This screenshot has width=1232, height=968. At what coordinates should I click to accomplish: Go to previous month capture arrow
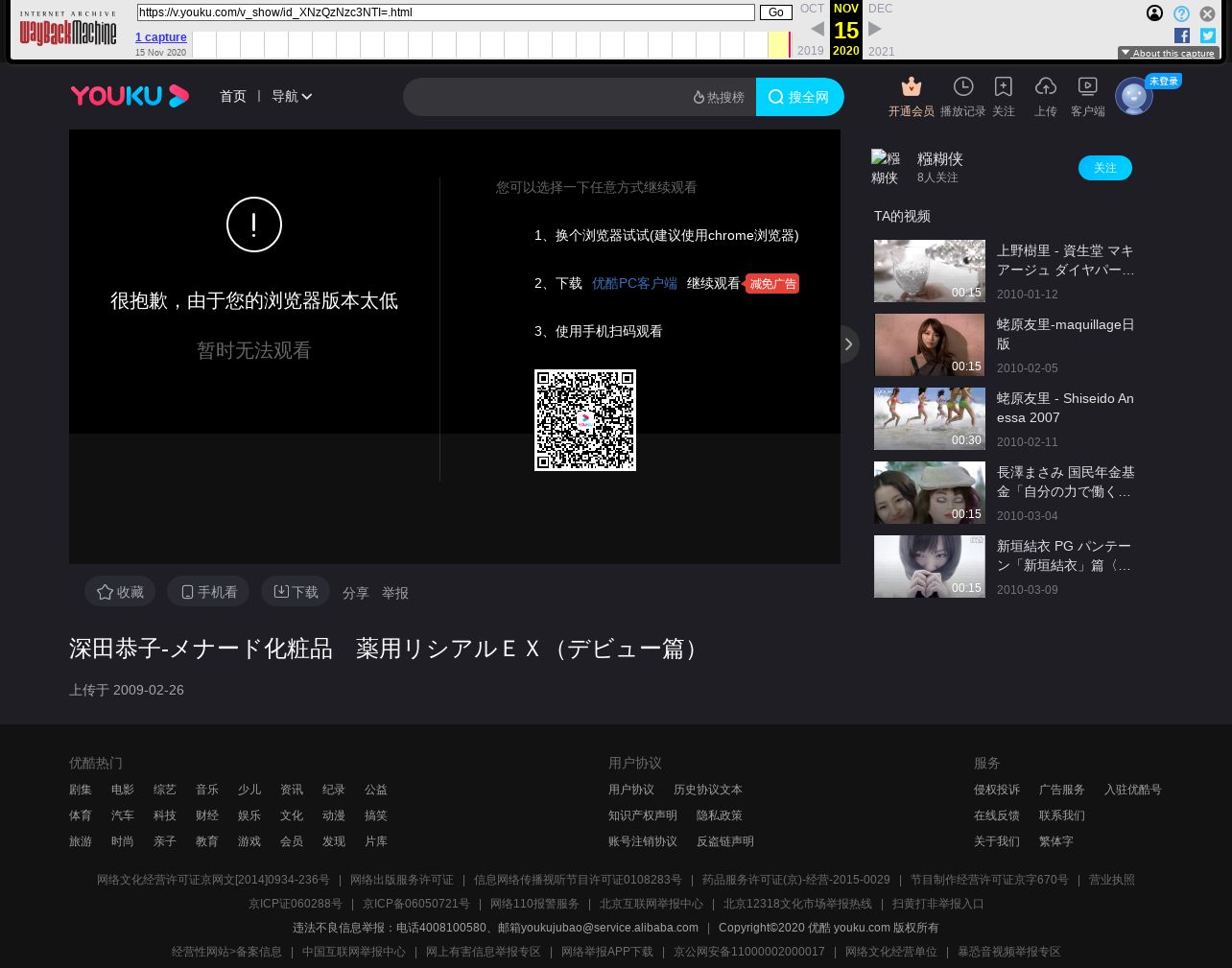point(817,29)
